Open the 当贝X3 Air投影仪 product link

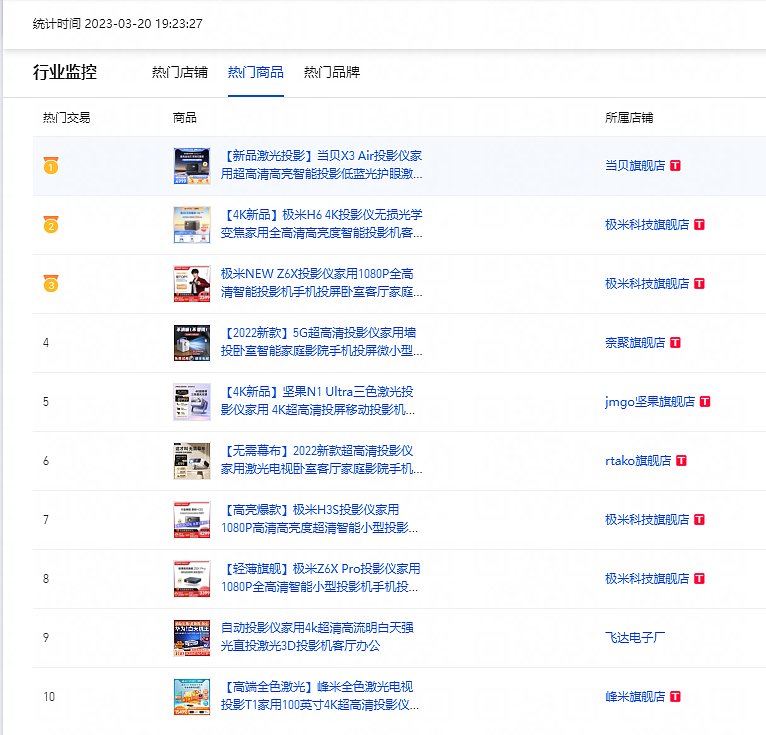click(x=321, y=165)
